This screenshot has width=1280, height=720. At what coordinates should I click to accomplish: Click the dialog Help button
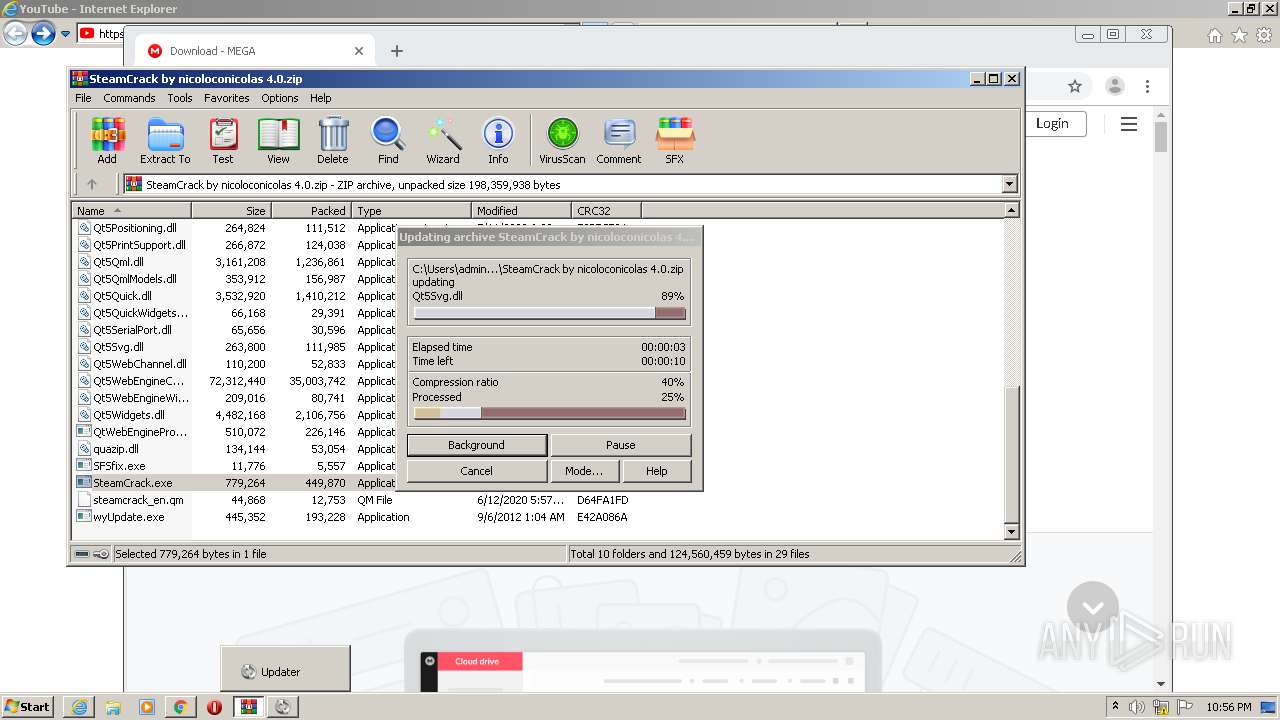pos(657,471)
